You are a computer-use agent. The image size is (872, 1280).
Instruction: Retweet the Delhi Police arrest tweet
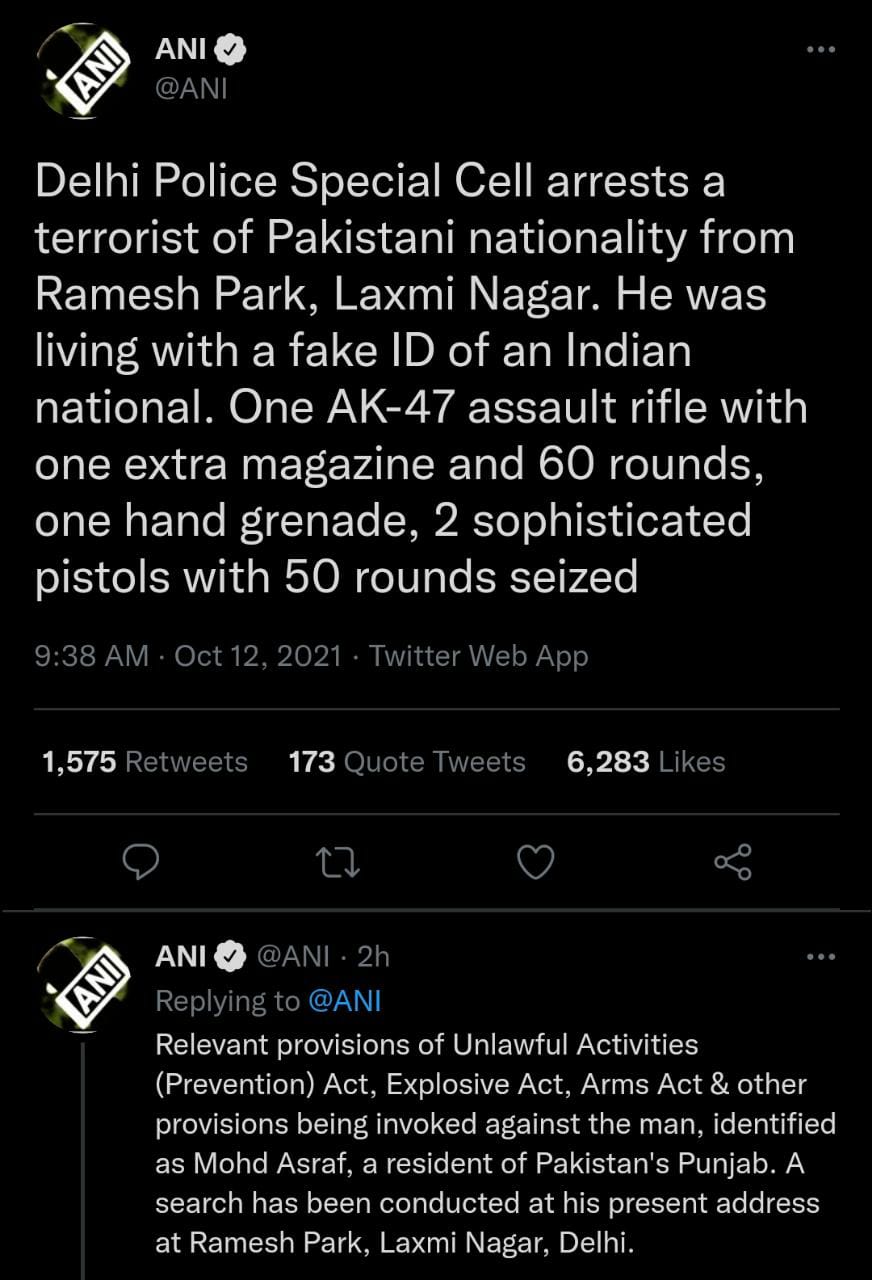pyautogui.click(x=338, y=861)
